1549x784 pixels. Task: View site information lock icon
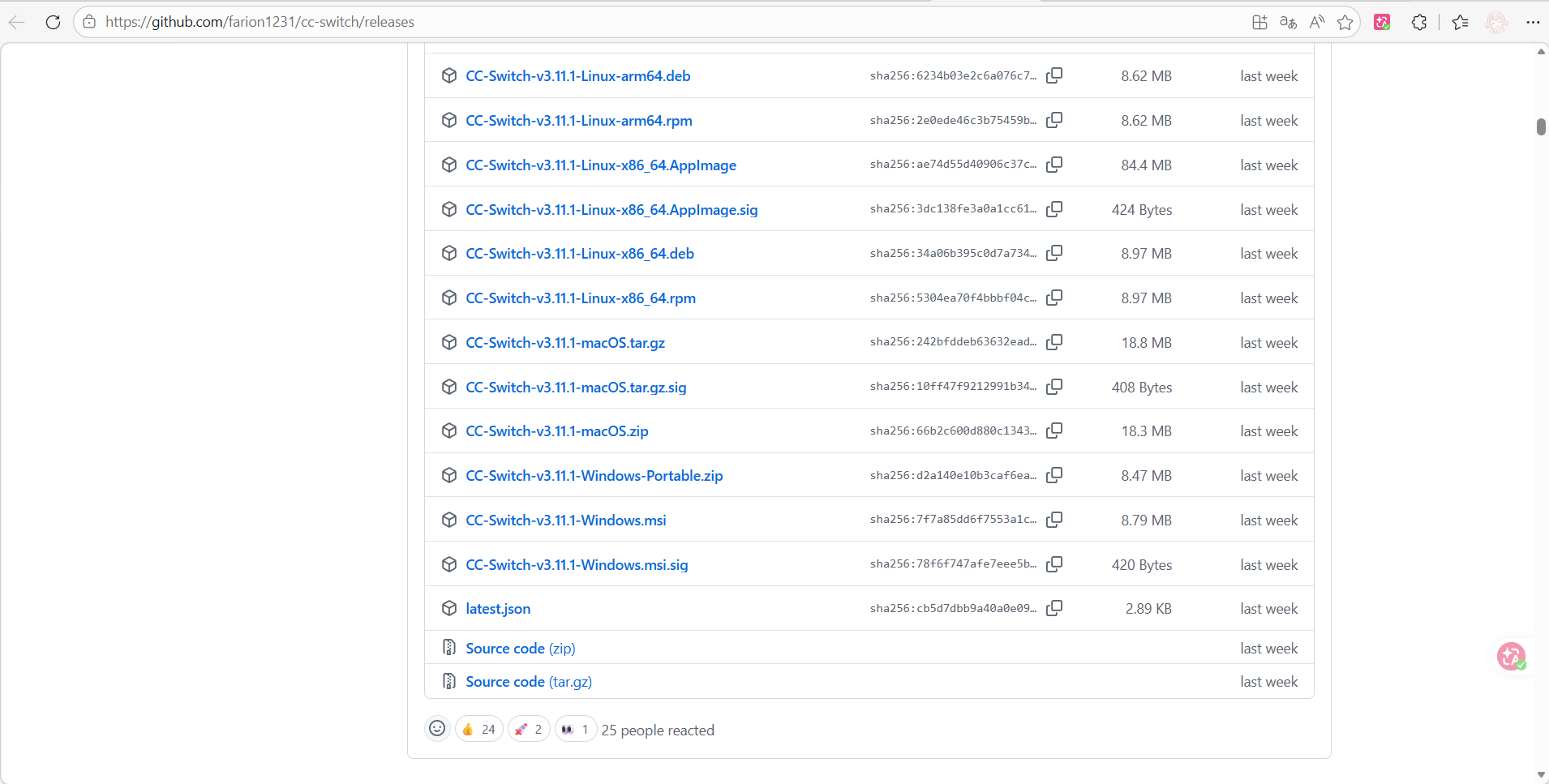pyautogui.click(x=89, y=22)
